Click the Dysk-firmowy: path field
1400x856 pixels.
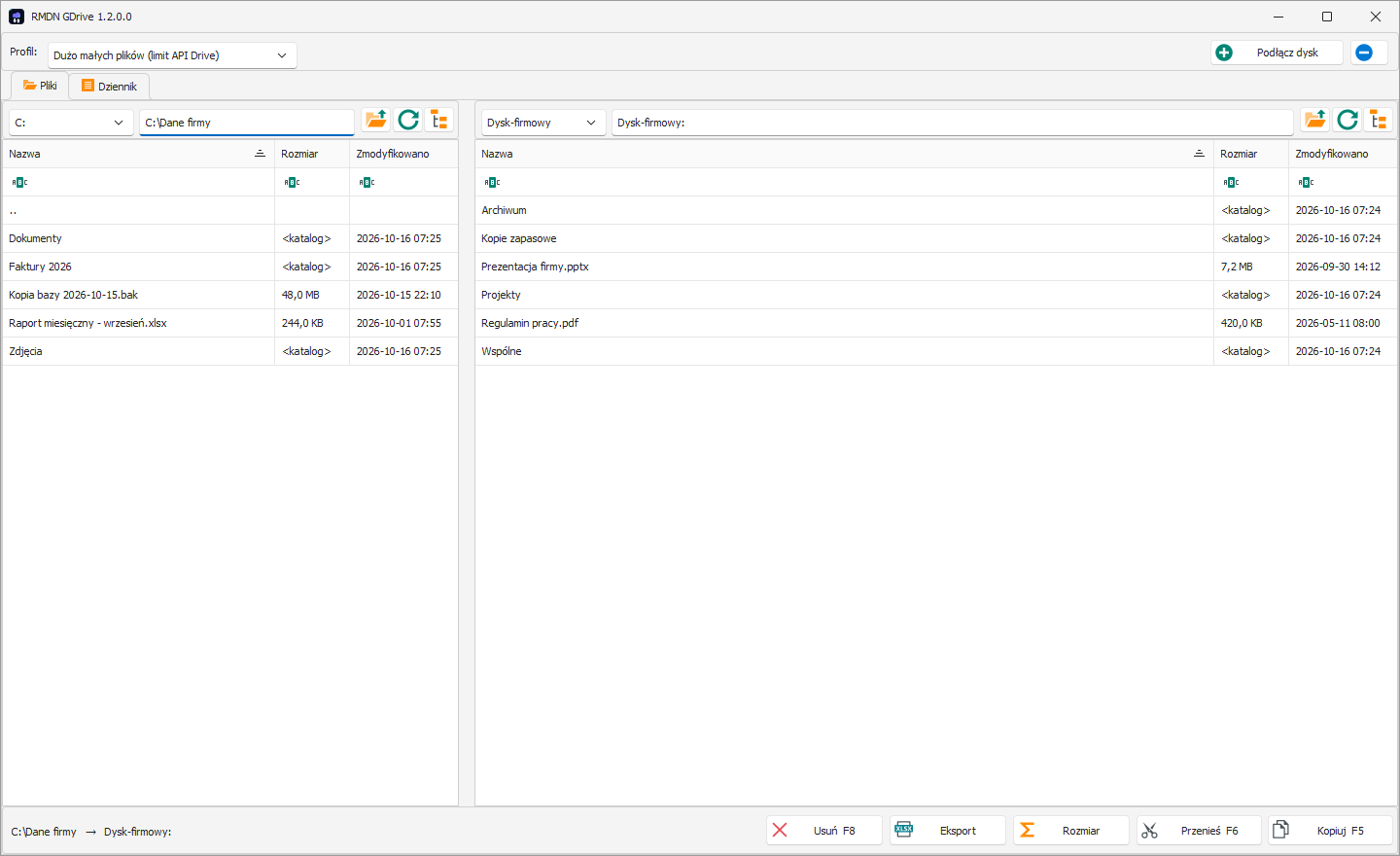point(953,123)
